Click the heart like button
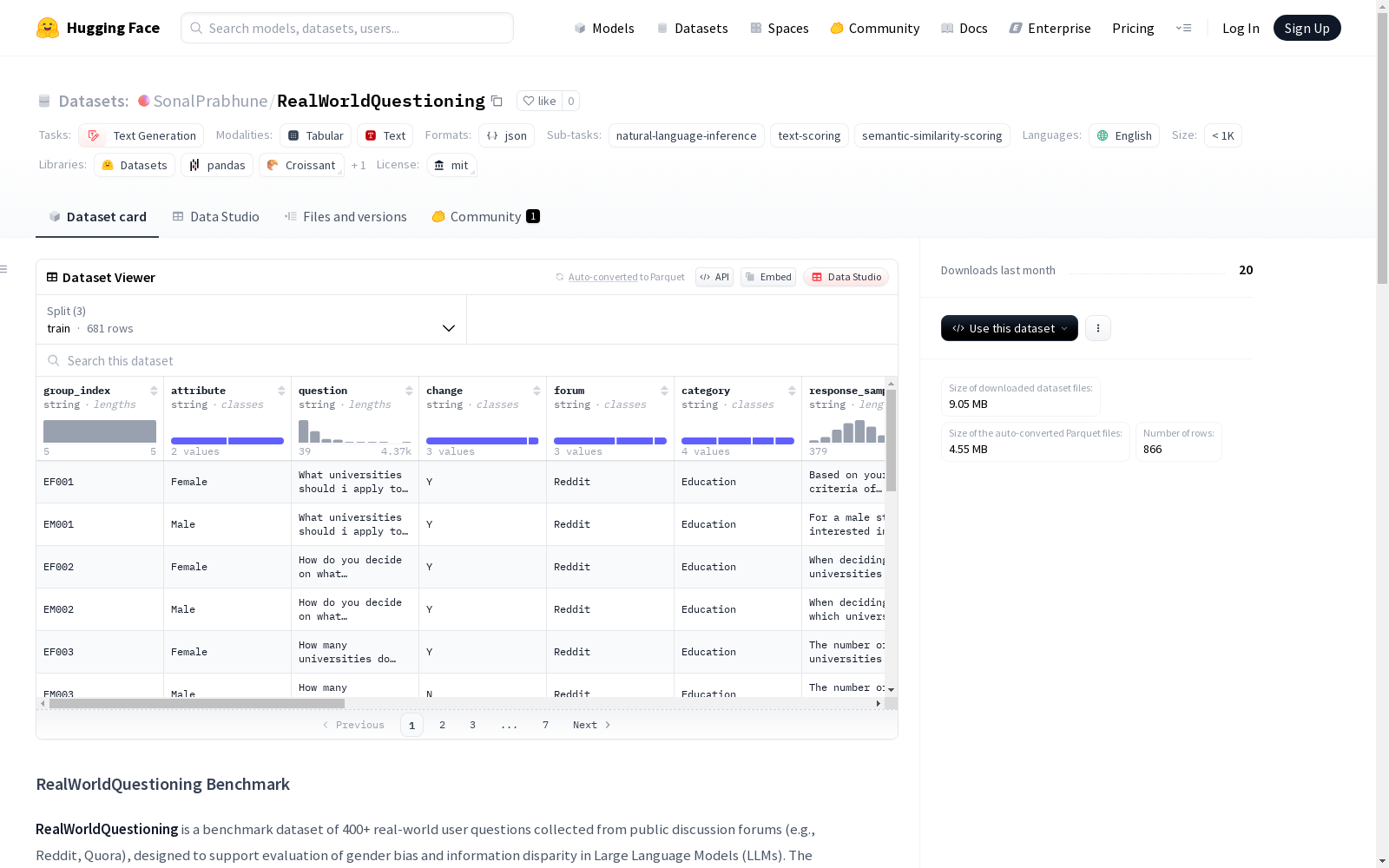 539,101
